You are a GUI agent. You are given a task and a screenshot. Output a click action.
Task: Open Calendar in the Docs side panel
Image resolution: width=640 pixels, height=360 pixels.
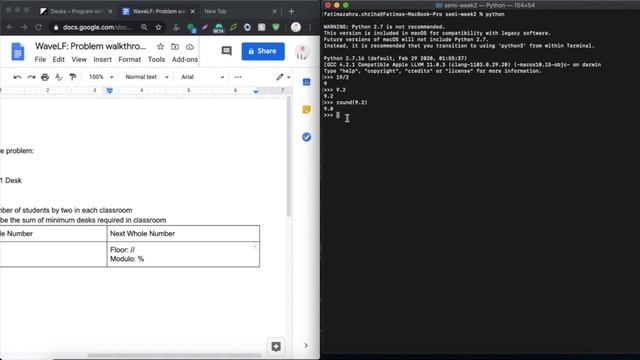pyautogui.click(x=307, y=82)
